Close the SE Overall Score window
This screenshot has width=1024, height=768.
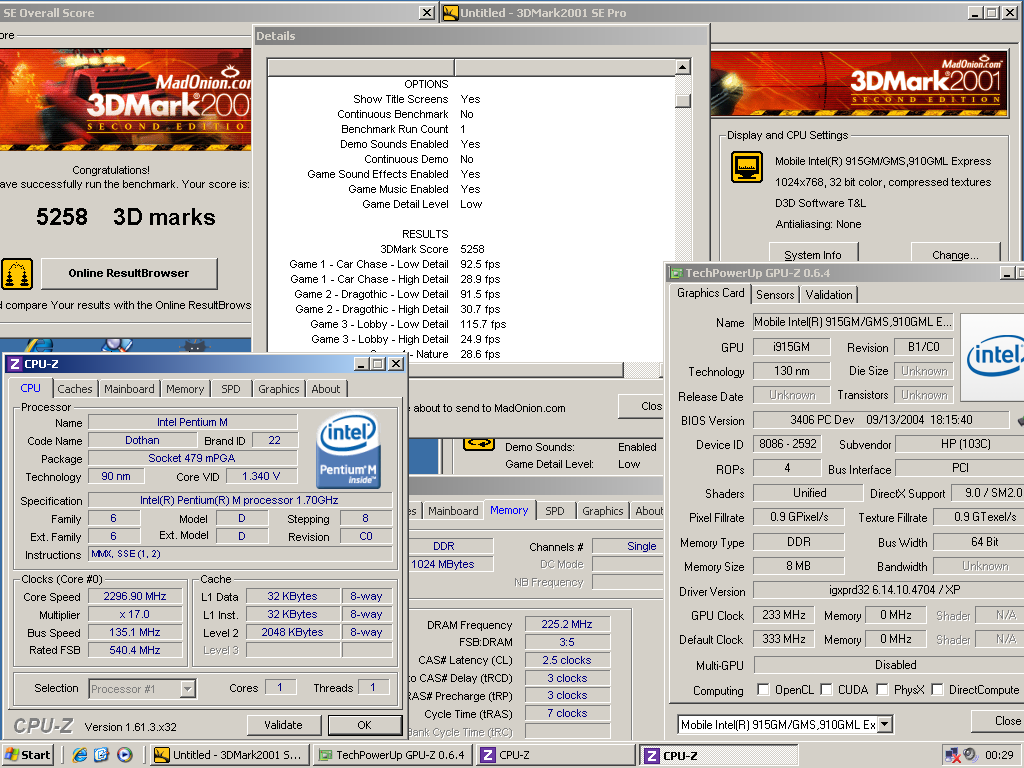426,12
